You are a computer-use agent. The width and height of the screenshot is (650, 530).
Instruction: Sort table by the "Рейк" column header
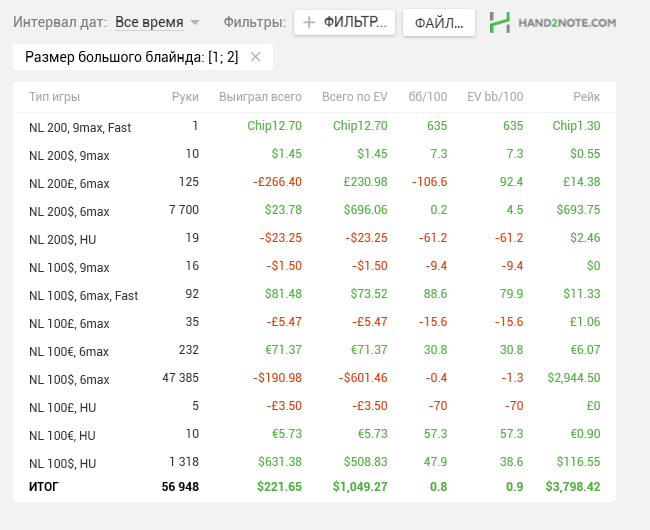586,97
